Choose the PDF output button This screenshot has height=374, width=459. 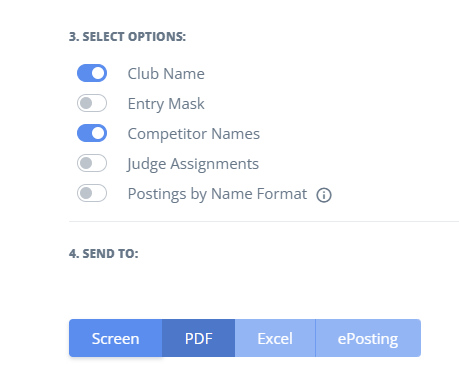pyautogui.click(x=199, y=338)
